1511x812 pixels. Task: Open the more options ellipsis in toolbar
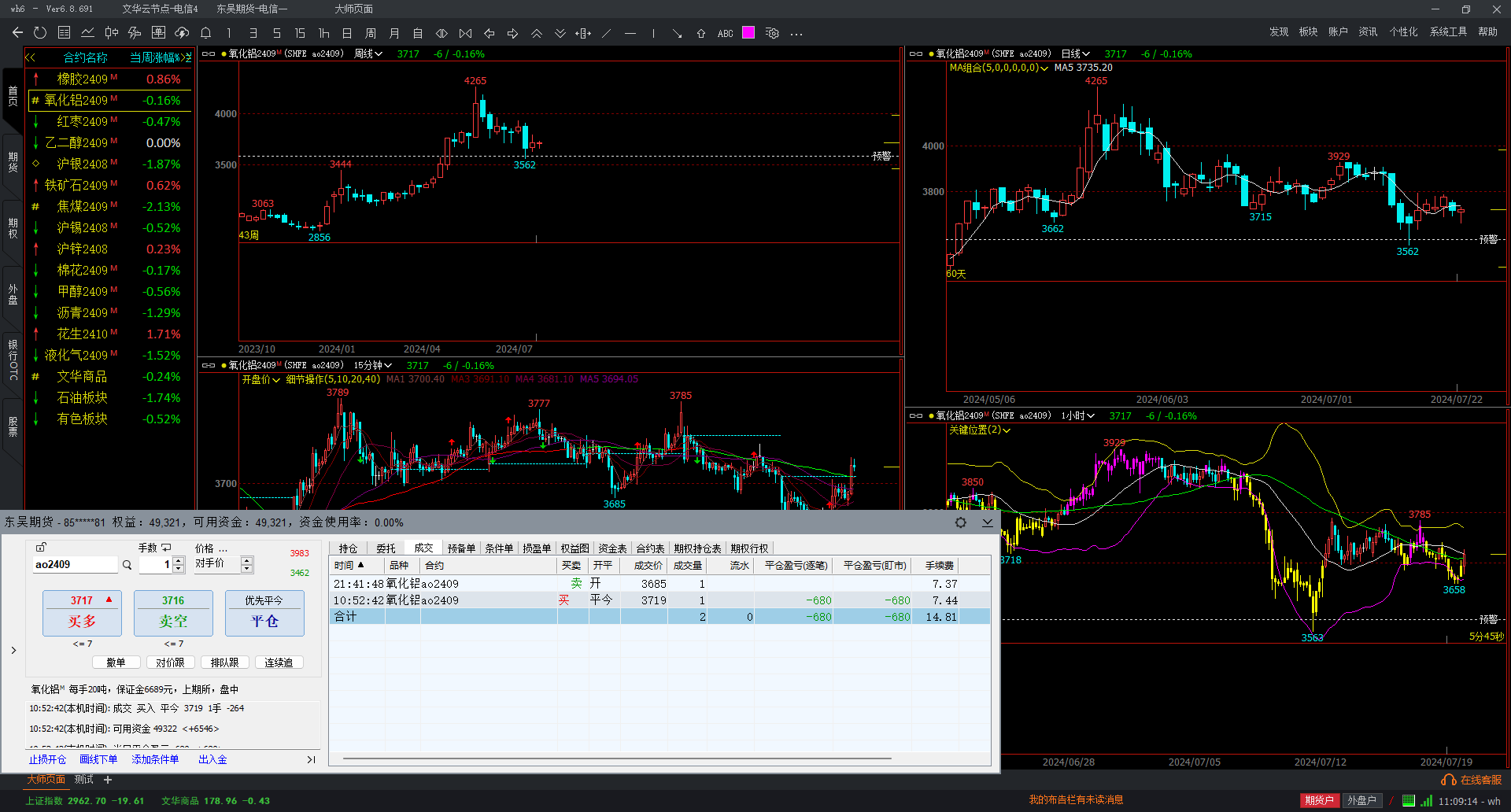(x=796, y=34)
